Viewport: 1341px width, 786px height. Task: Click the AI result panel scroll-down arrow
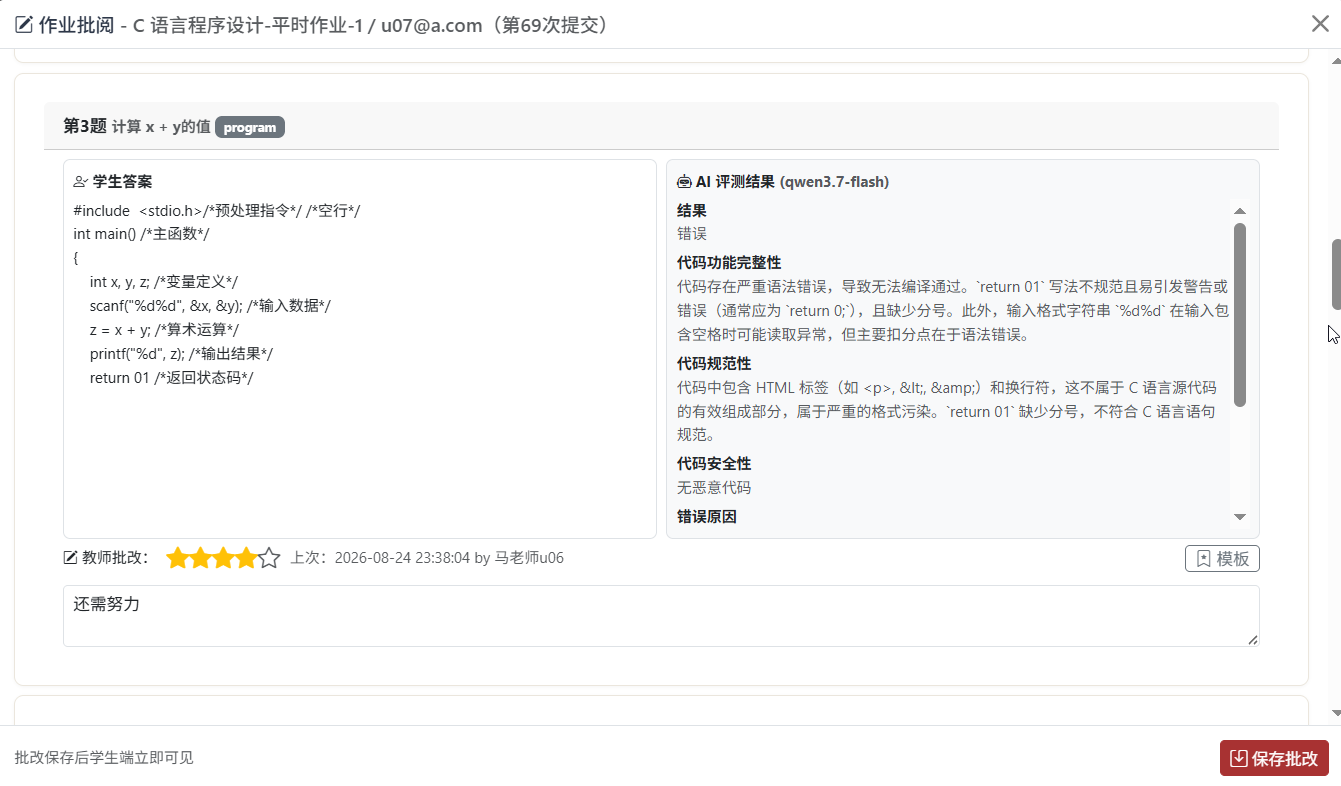(x=1240, y=517)
